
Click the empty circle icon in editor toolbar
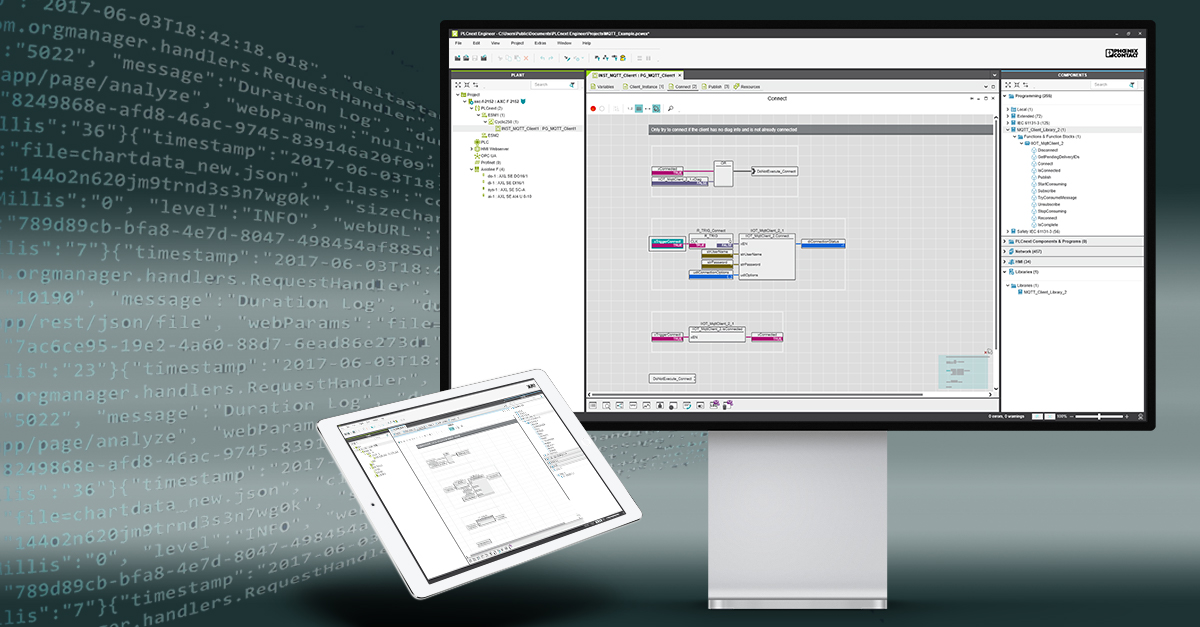tap(602, 108)
